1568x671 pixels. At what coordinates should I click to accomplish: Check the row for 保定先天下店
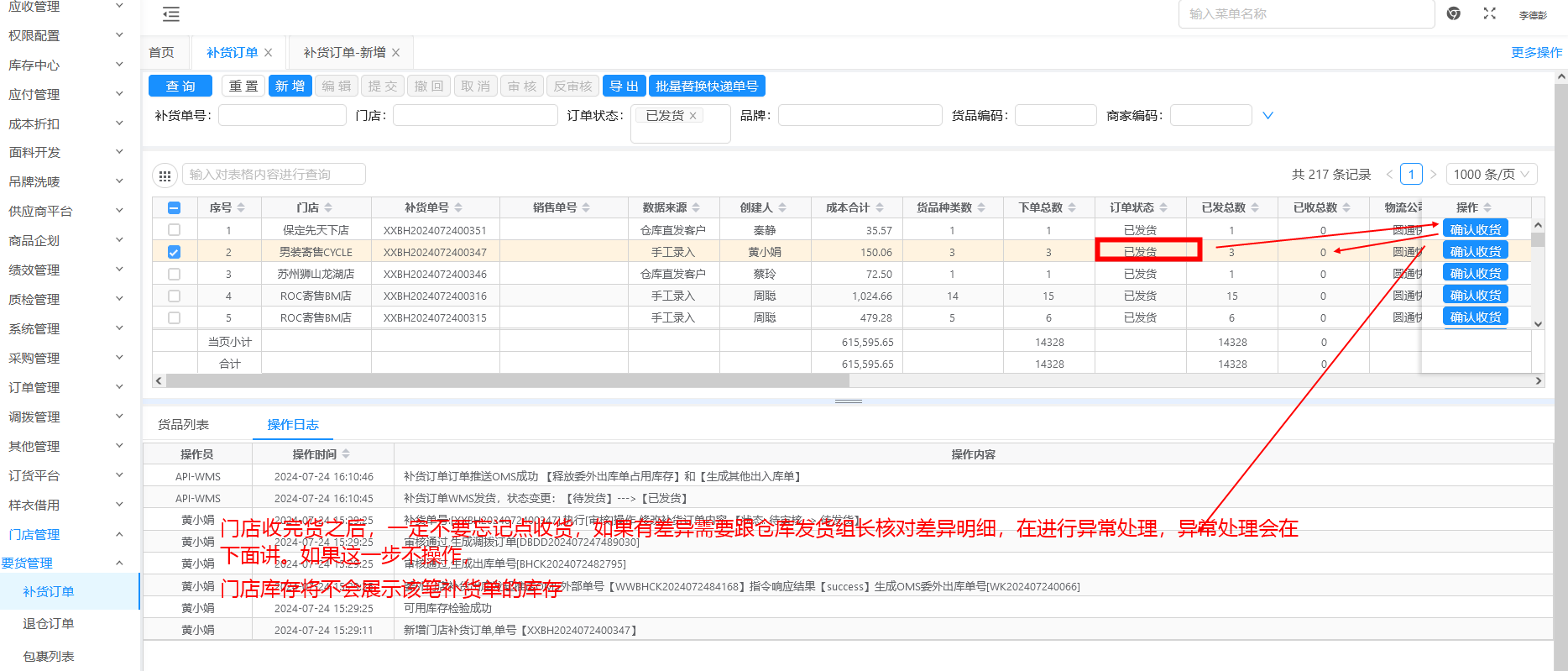click(x=174, y=230)
